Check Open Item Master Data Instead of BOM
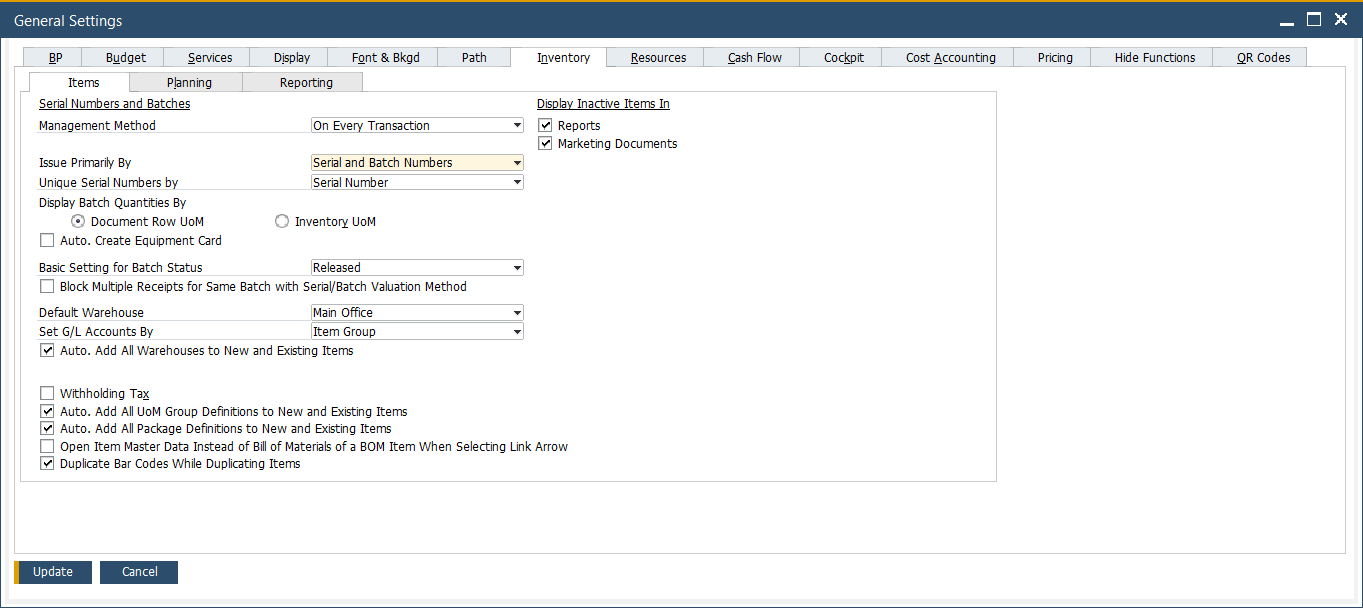 [x=47, y=446]
